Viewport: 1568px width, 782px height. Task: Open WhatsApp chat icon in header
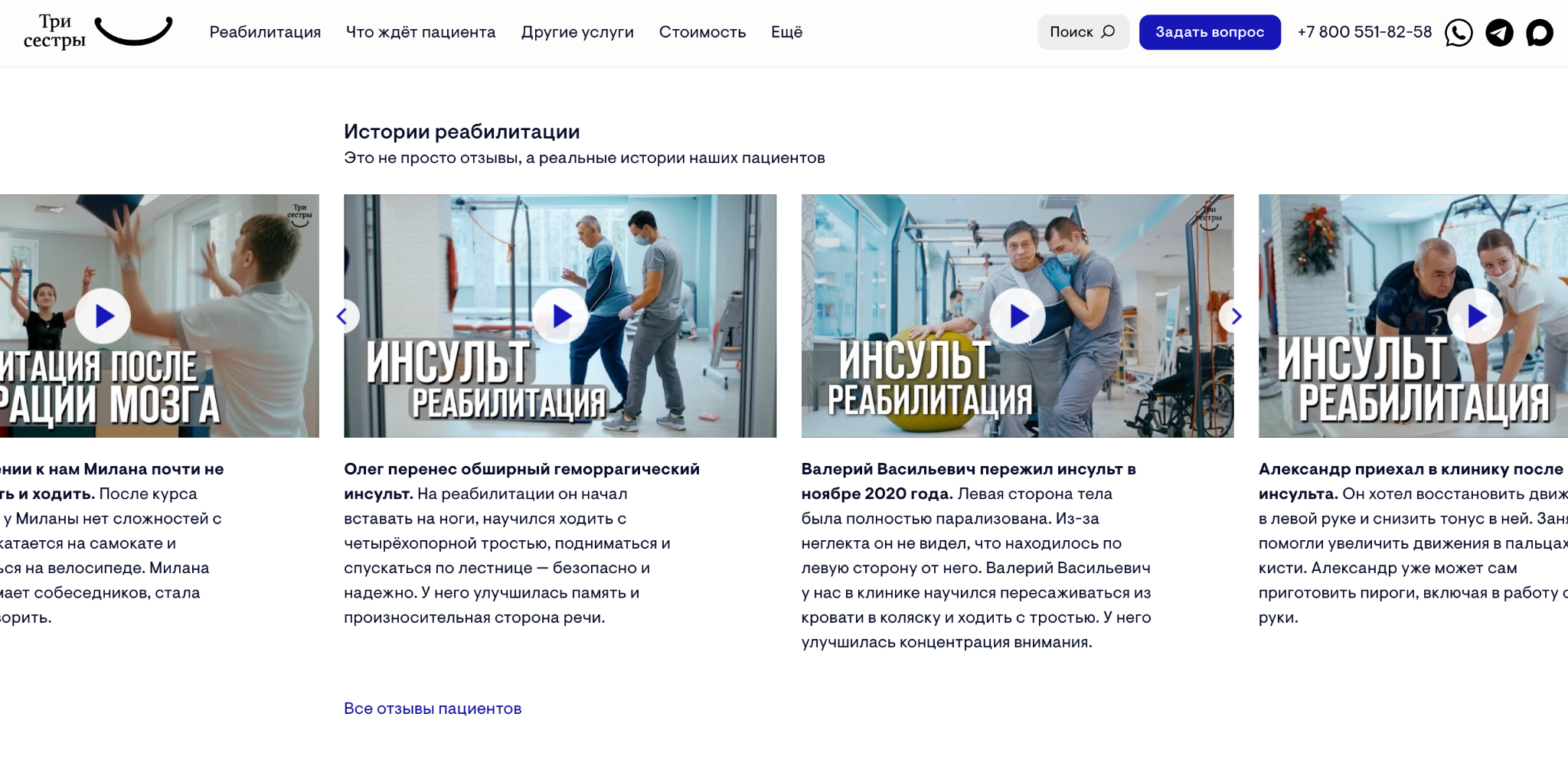click(1459, 32)
